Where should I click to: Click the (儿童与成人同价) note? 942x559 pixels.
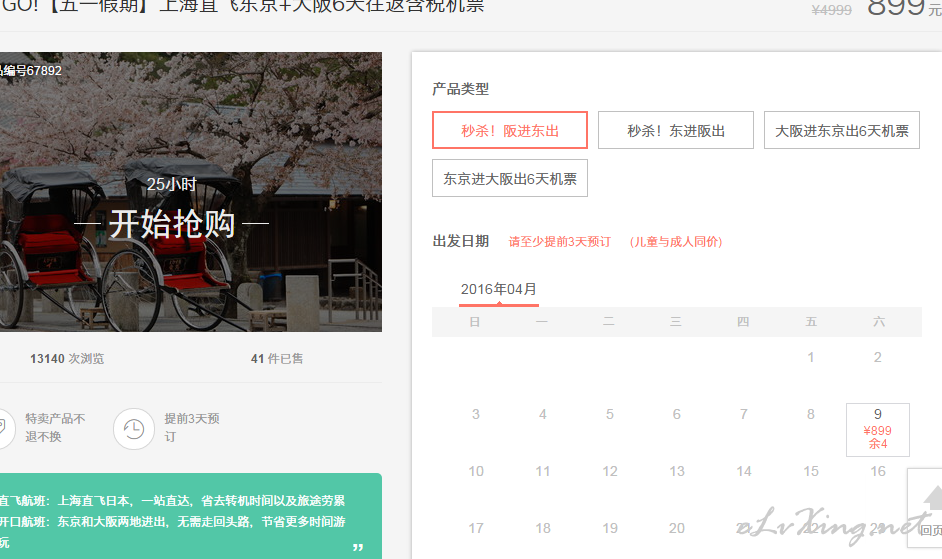[x=676, y=242]
